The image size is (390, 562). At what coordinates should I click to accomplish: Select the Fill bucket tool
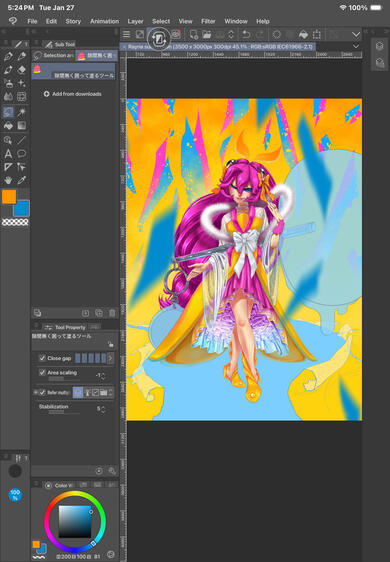[x=8, y=125]
